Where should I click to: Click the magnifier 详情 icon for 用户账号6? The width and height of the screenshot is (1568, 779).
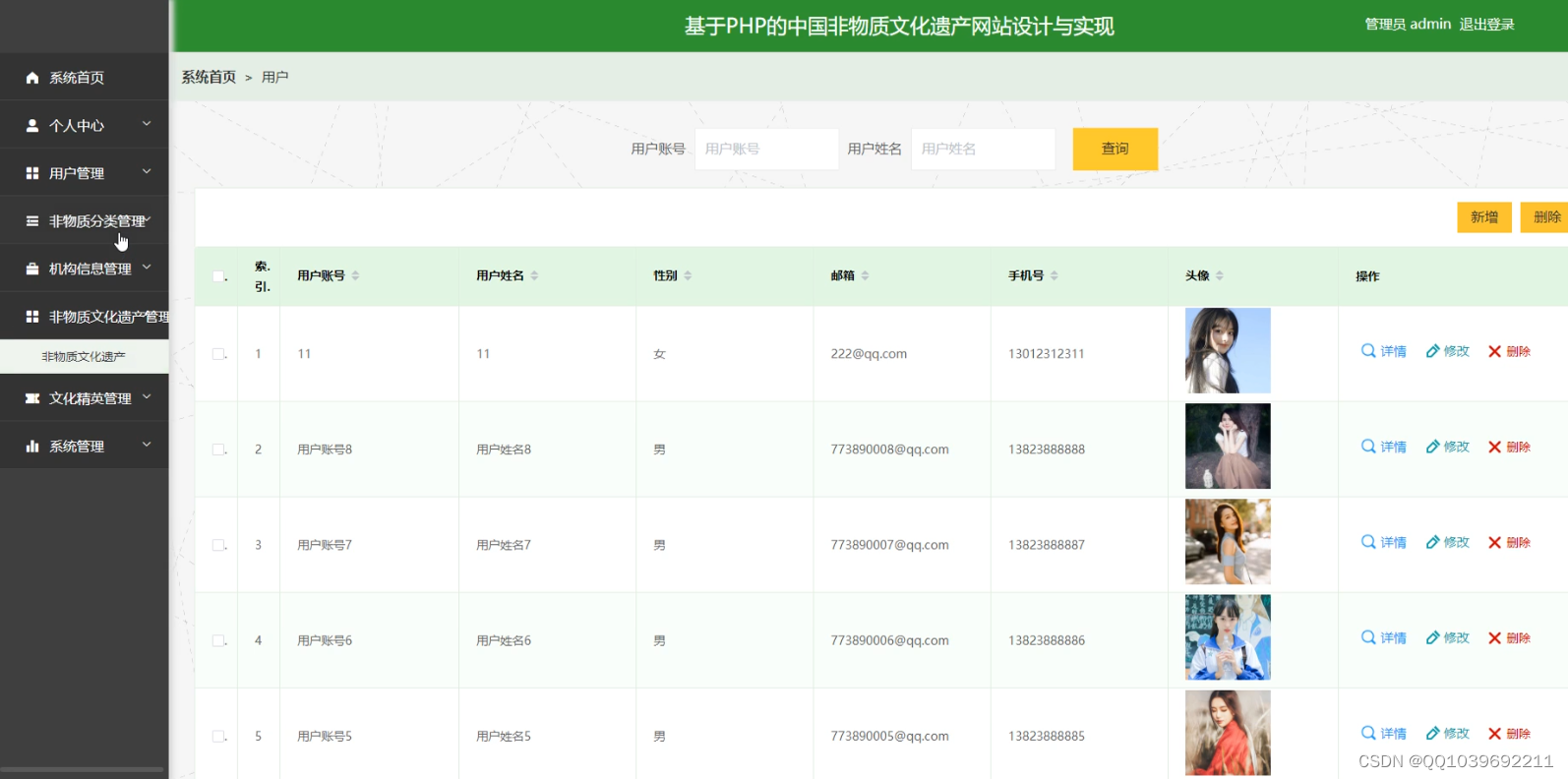pos(1368,637)
